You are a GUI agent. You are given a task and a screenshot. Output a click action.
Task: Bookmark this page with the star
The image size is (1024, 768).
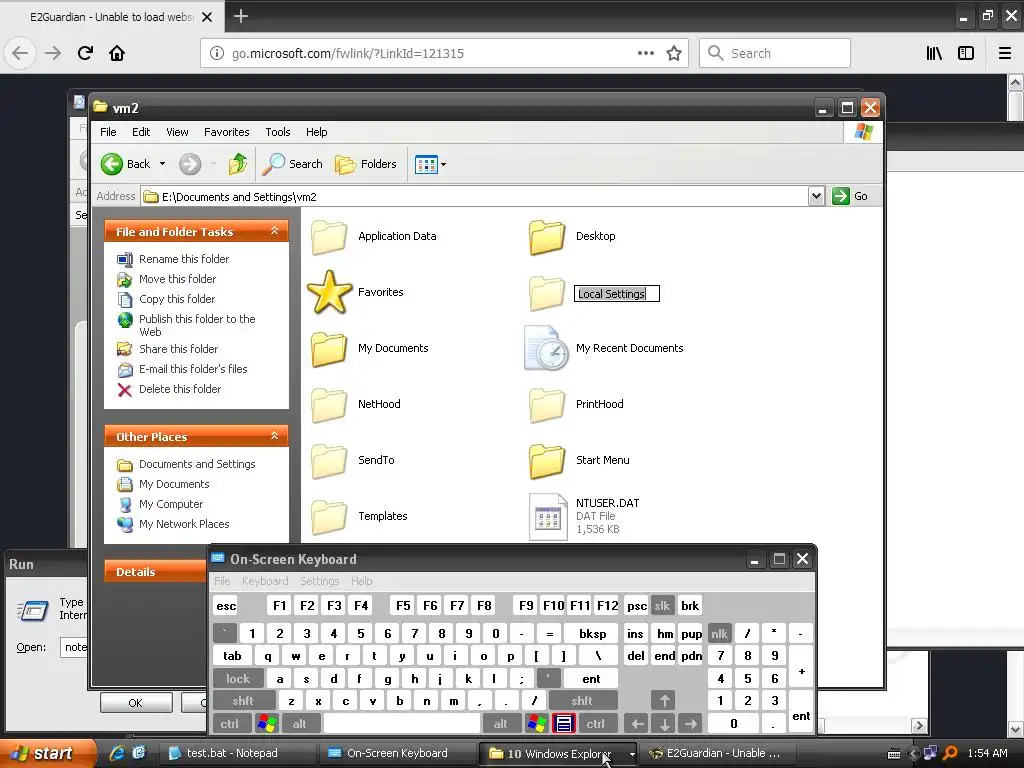(674, 53)
